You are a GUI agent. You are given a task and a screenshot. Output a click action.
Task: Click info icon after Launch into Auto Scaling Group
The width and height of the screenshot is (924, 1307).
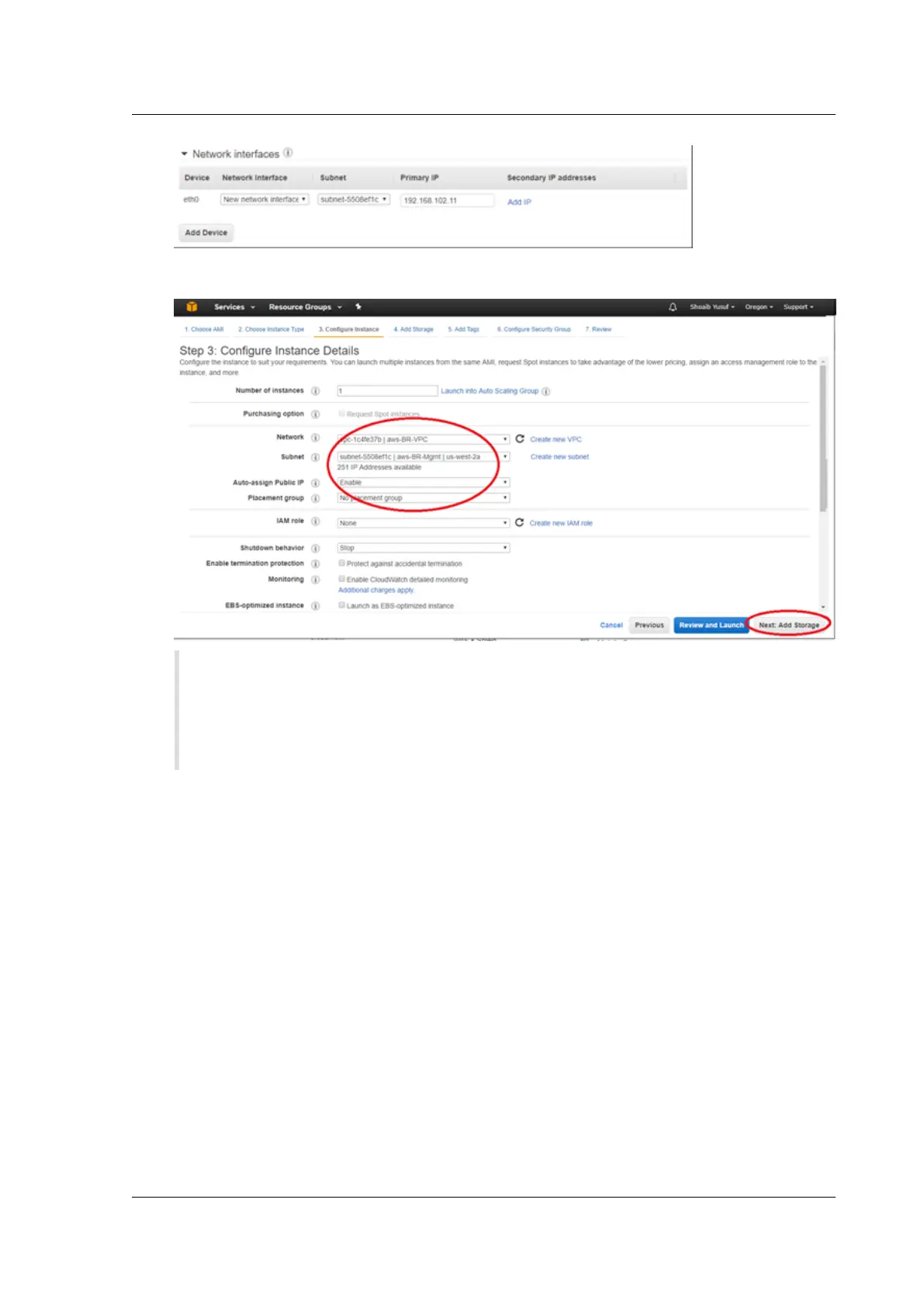(x=545, y=391)
